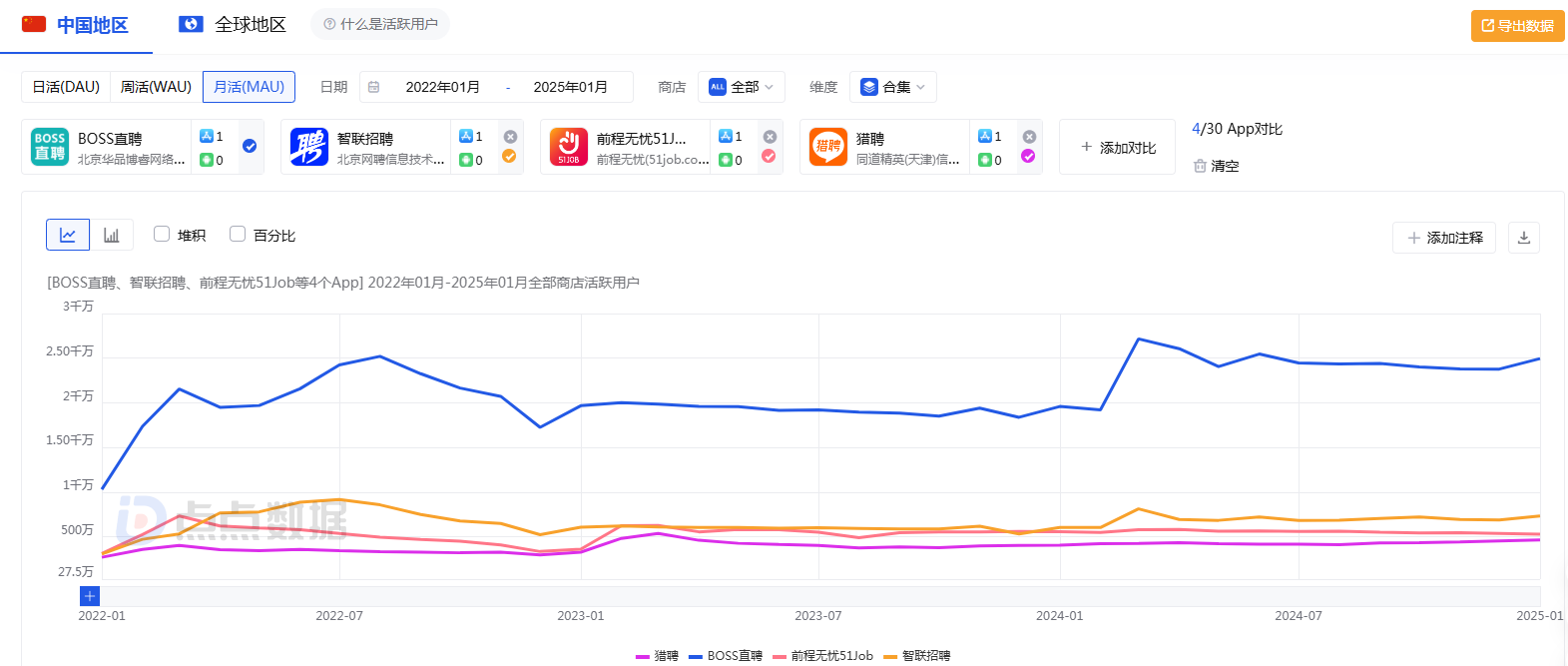Image resolution: width=1568 pixels, height=666 pixels.
Task: Open the 商店 全部 dropdown
Action: [x=742, y=87]
